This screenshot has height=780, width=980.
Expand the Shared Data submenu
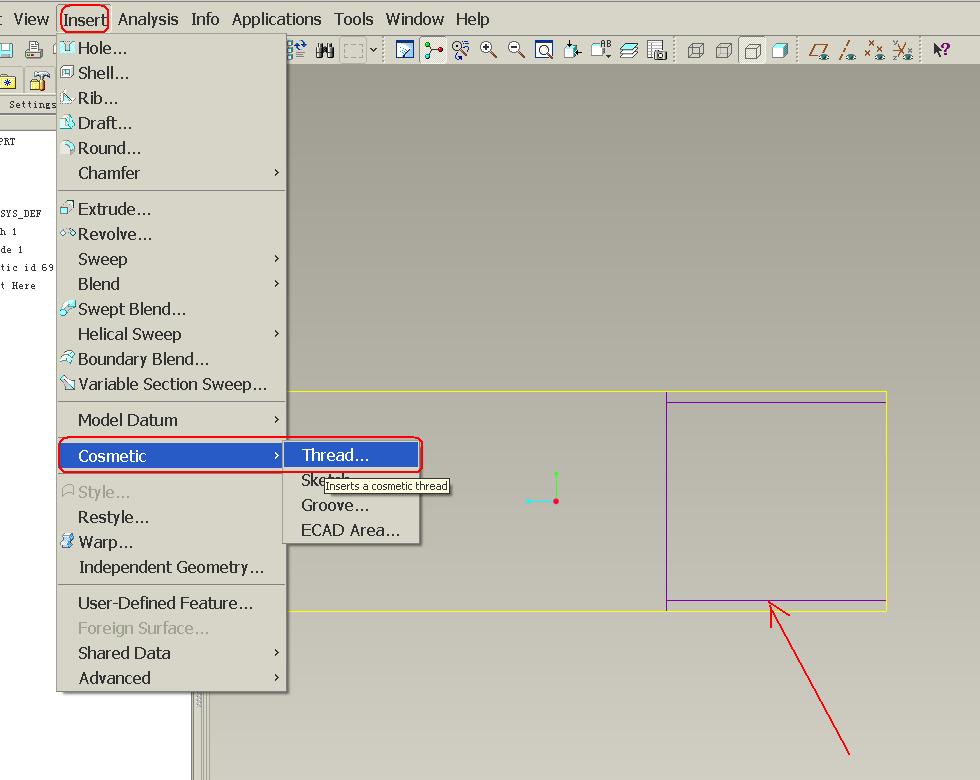pyautogui.click(x=171, y=653)
